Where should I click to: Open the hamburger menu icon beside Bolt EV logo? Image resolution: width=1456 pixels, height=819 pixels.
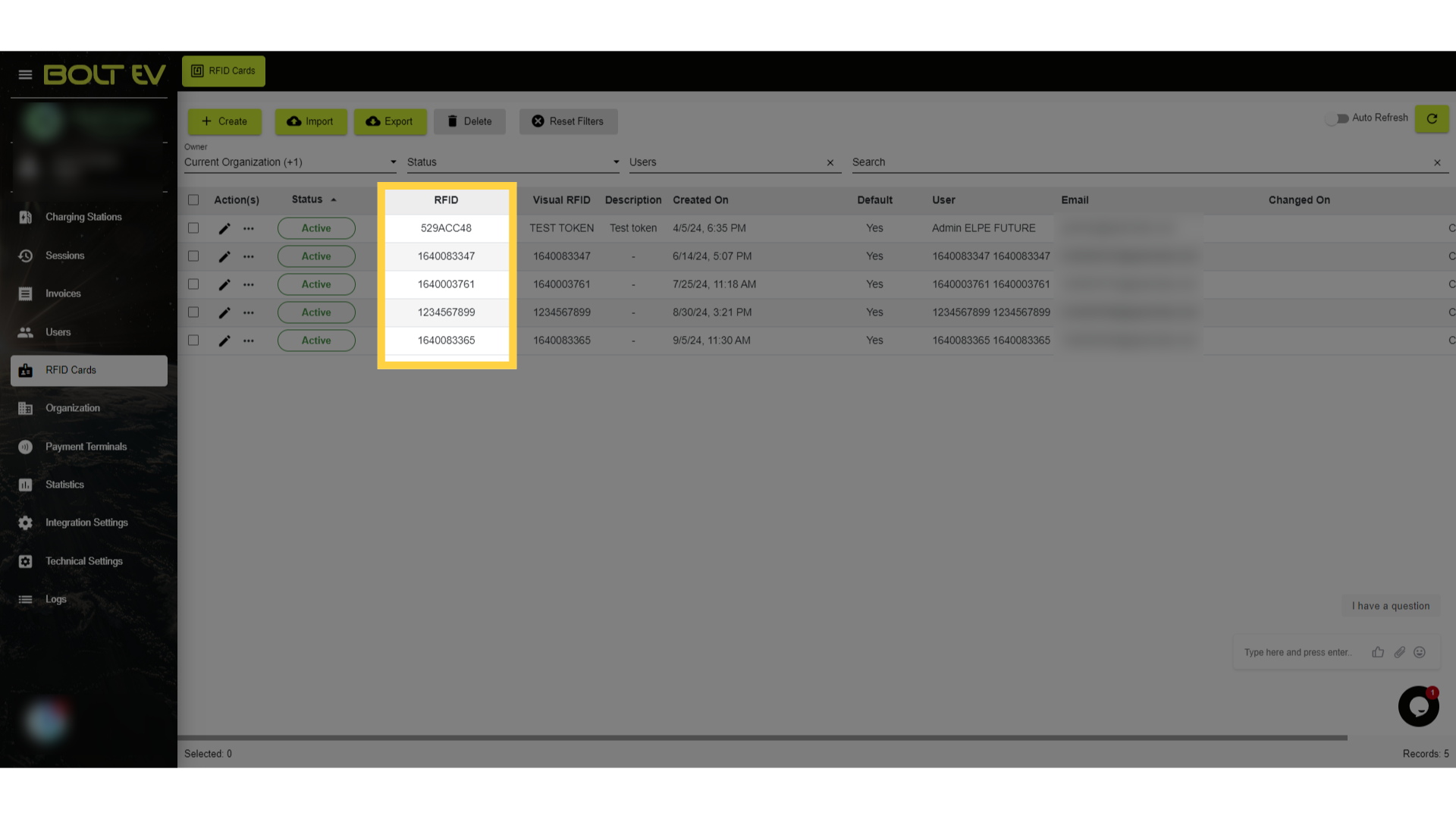click(25, 74)
